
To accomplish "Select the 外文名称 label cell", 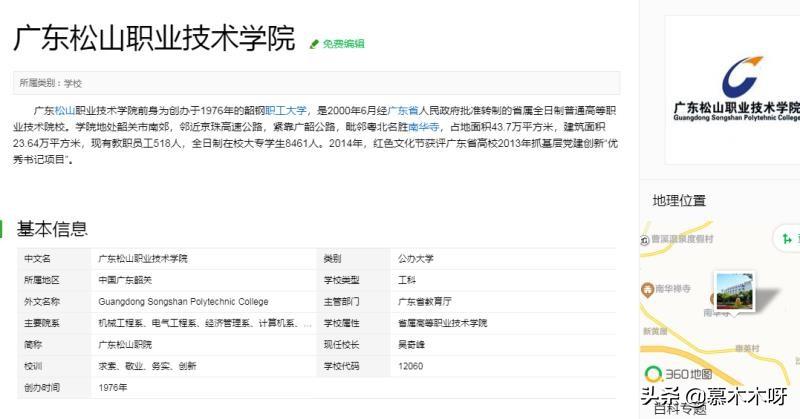I will (x=54, y=302).
